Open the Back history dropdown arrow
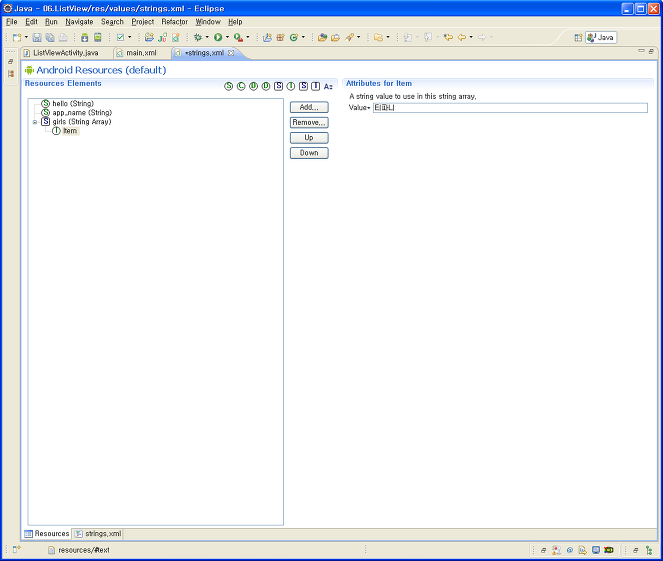The width and height of the screenshot is (663, 561). (471, 37)
